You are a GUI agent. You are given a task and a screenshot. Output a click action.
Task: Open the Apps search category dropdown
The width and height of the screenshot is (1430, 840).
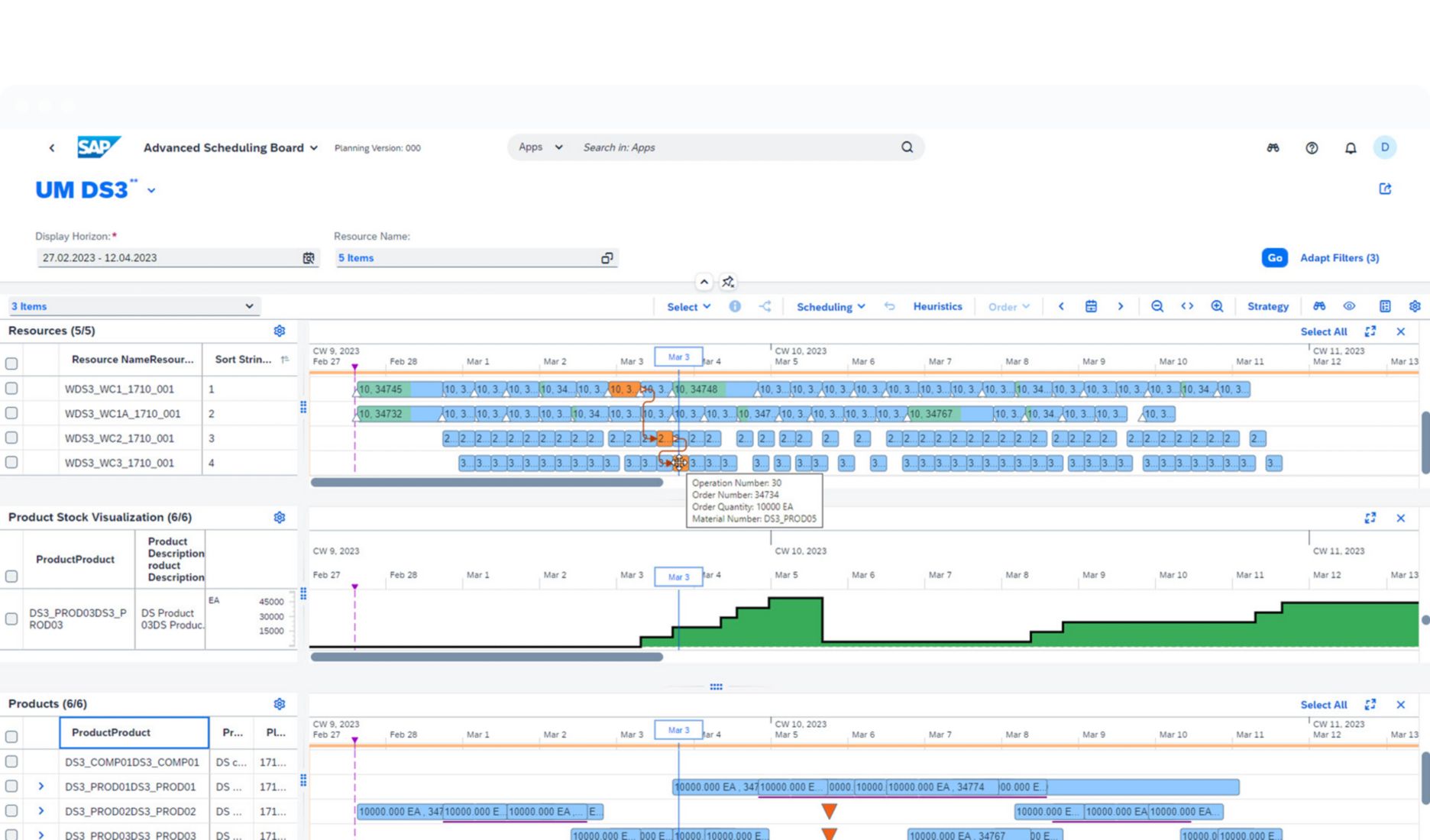[x=539, y=147]
